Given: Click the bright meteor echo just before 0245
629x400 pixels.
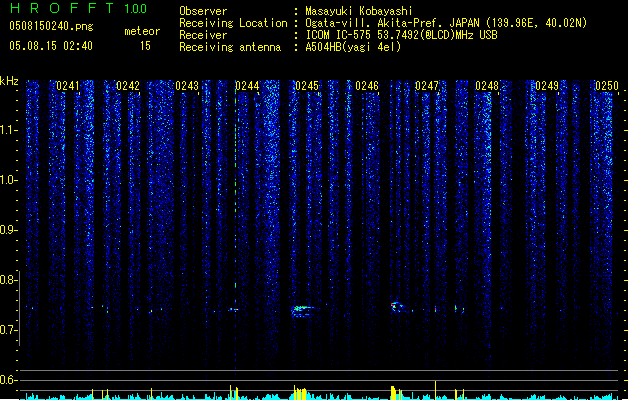Looking at the screenshot, I should 303,311.
